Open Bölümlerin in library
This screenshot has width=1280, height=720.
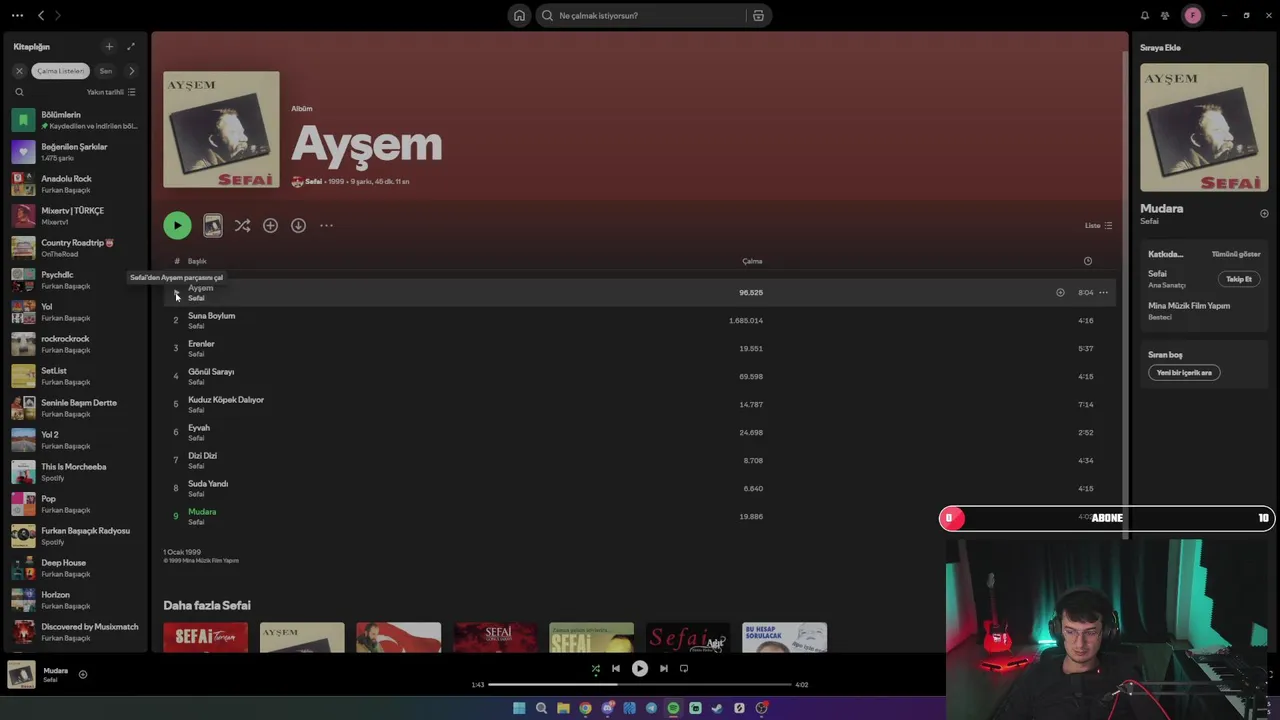click(74, 120)
